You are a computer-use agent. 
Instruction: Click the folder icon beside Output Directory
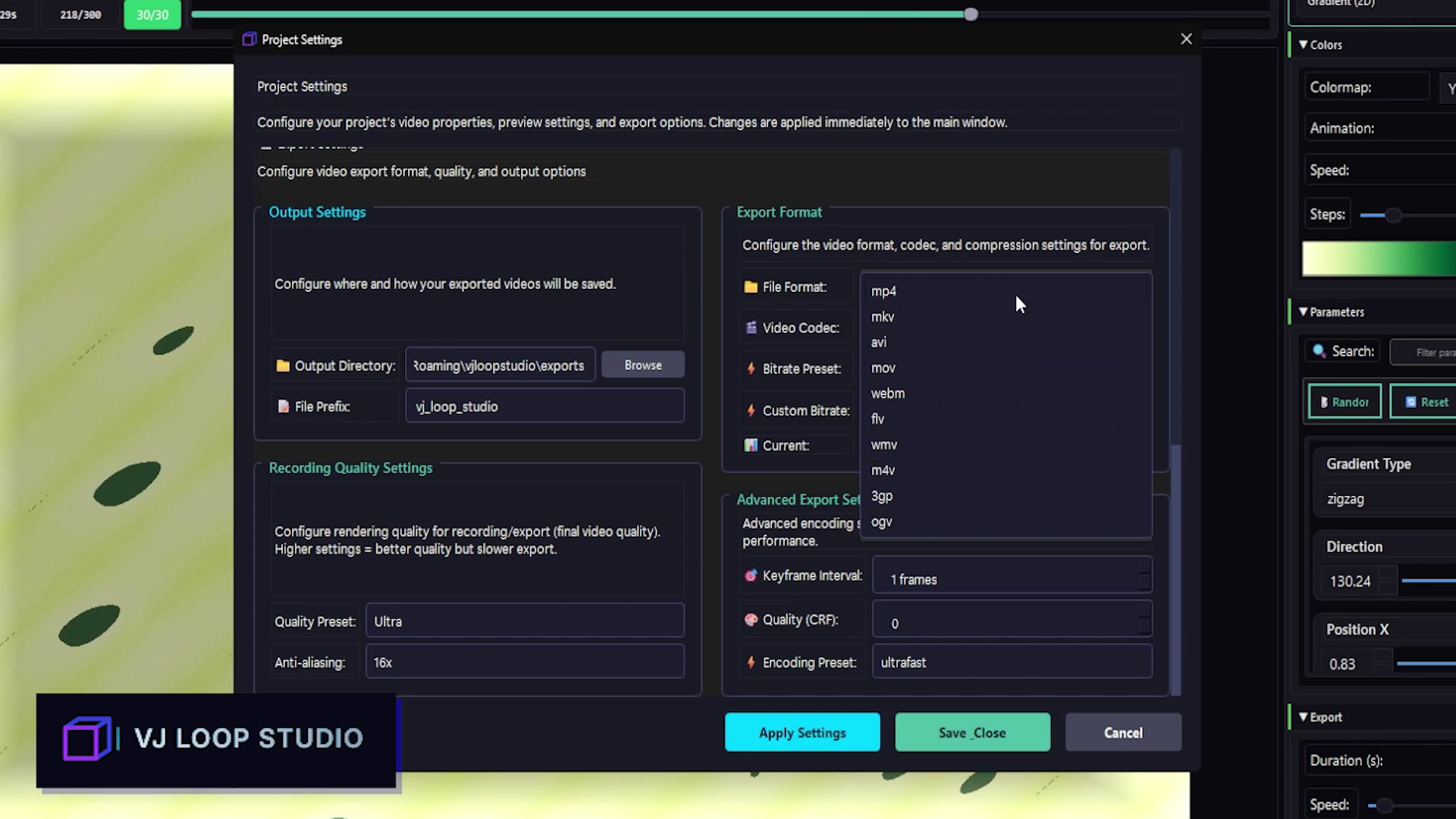click(283, 366)
